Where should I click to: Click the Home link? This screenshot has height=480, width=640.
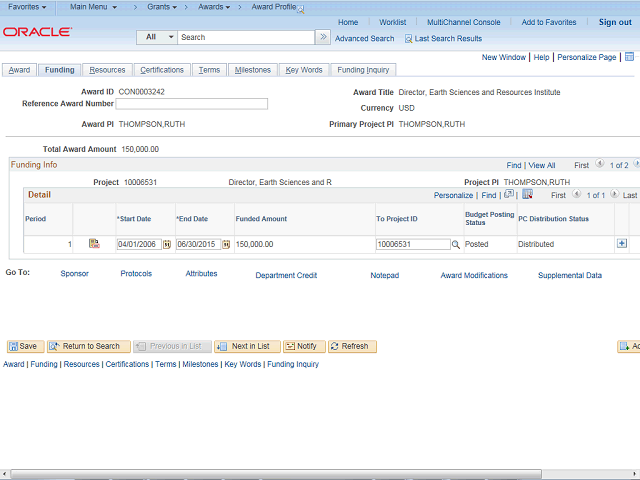348,22
